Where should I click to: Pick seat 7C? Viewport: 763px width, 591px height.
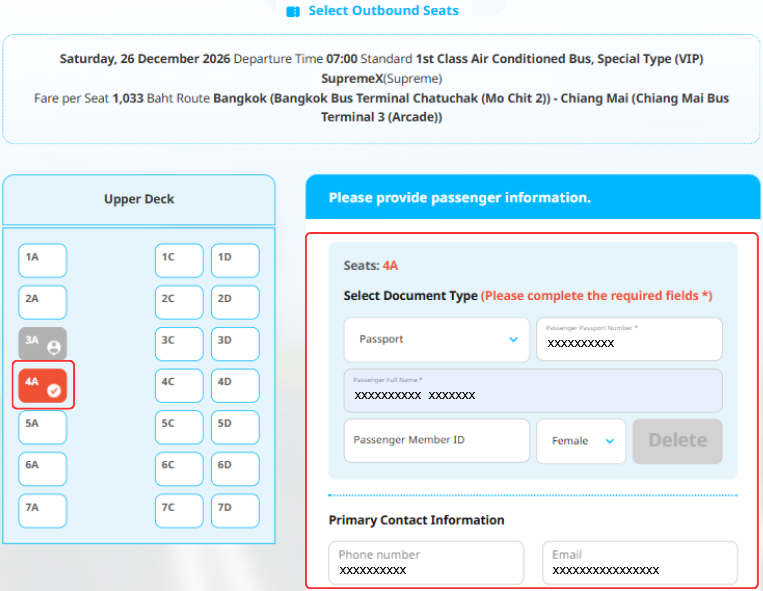coord(179,511)
